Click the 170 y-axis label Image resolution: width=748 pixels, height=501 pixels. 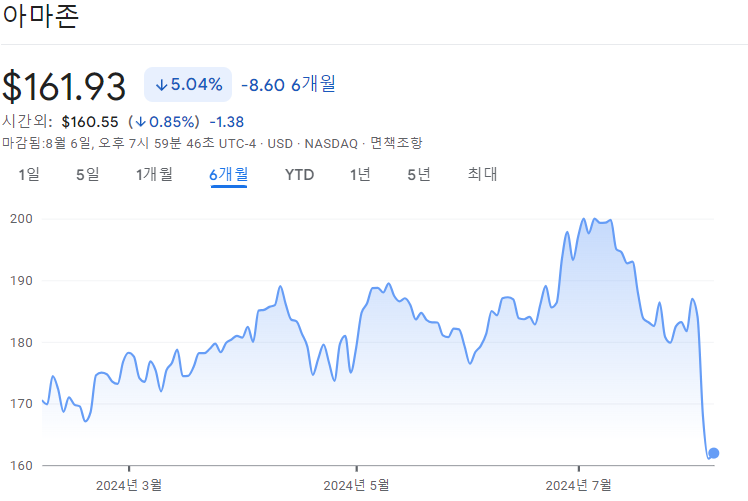coord(21,404)
